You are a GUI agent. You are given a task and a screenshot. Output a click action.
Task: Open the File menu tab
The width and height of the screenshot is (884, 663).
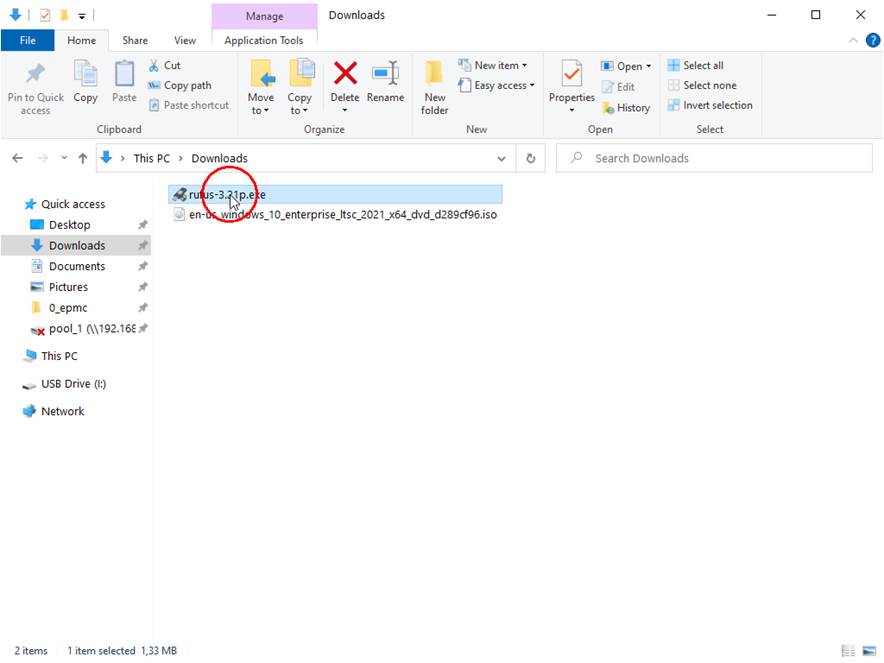28,40
